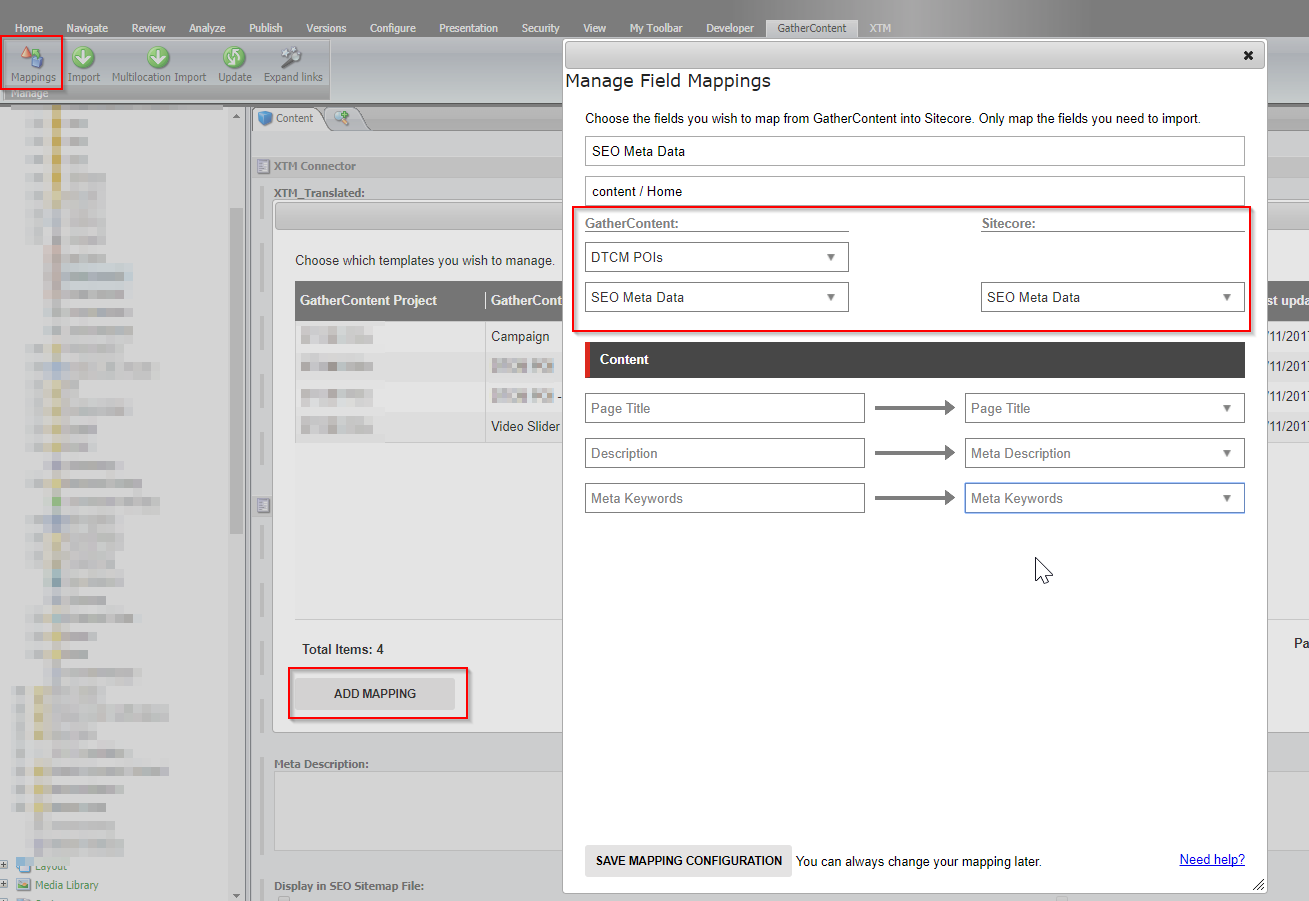
Task: Click the Meta Description text area
Action: coord(419,810)
